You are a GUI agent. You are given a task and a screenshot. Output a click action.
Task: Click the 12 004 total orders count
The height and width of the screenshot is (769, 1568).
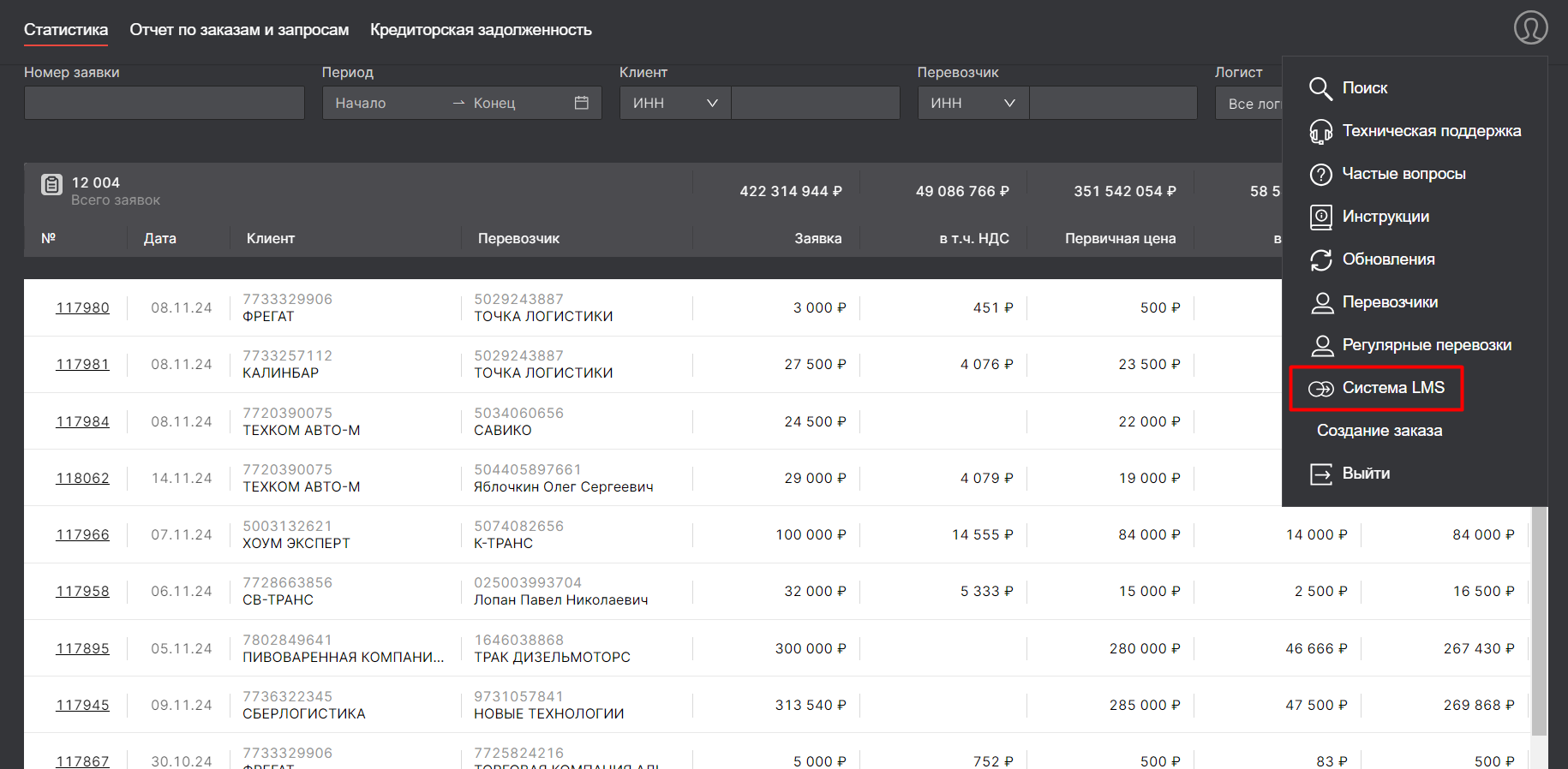click(x=95, y=182)
